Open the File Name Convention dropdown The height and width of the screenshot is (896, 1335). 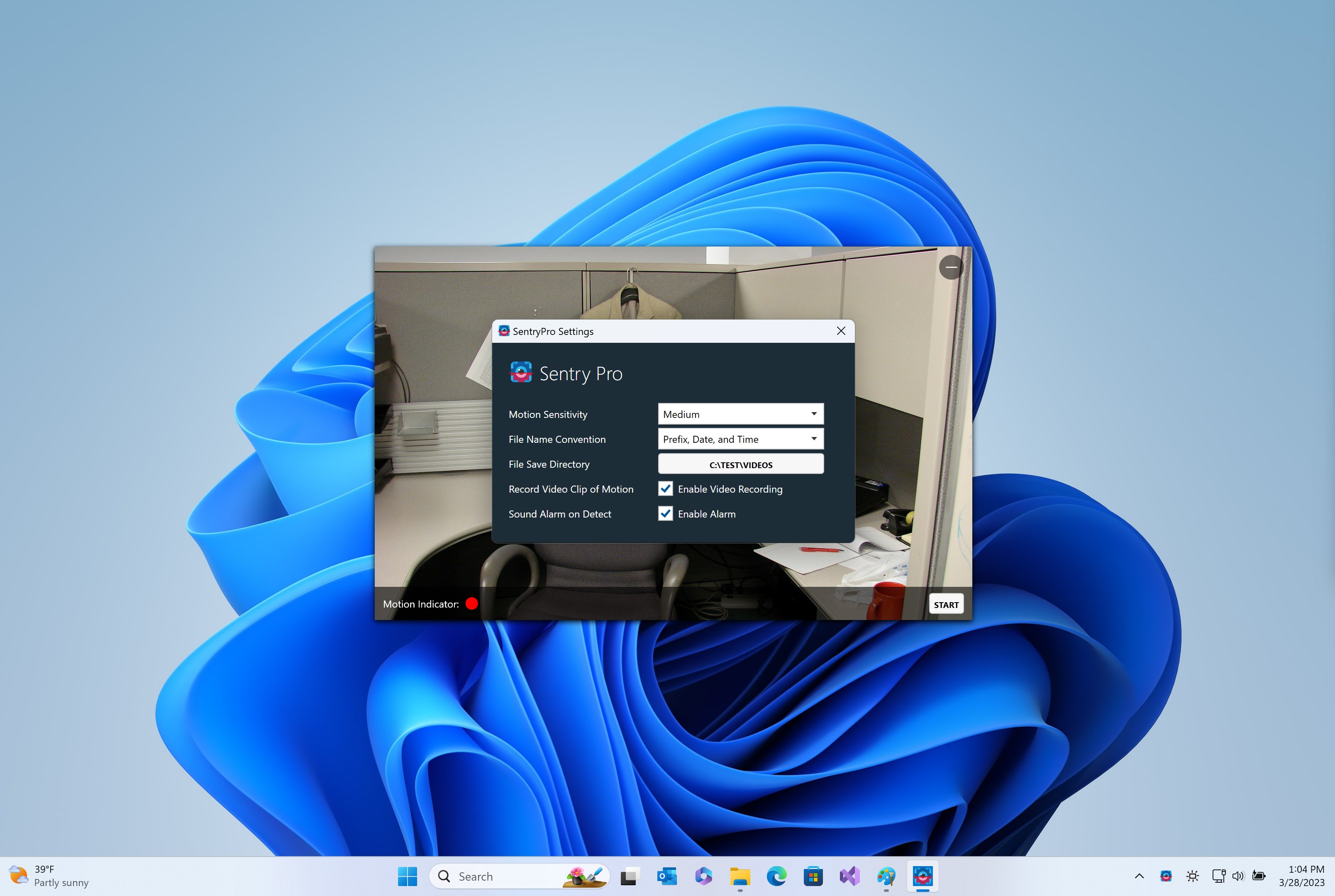pos(740,439)
